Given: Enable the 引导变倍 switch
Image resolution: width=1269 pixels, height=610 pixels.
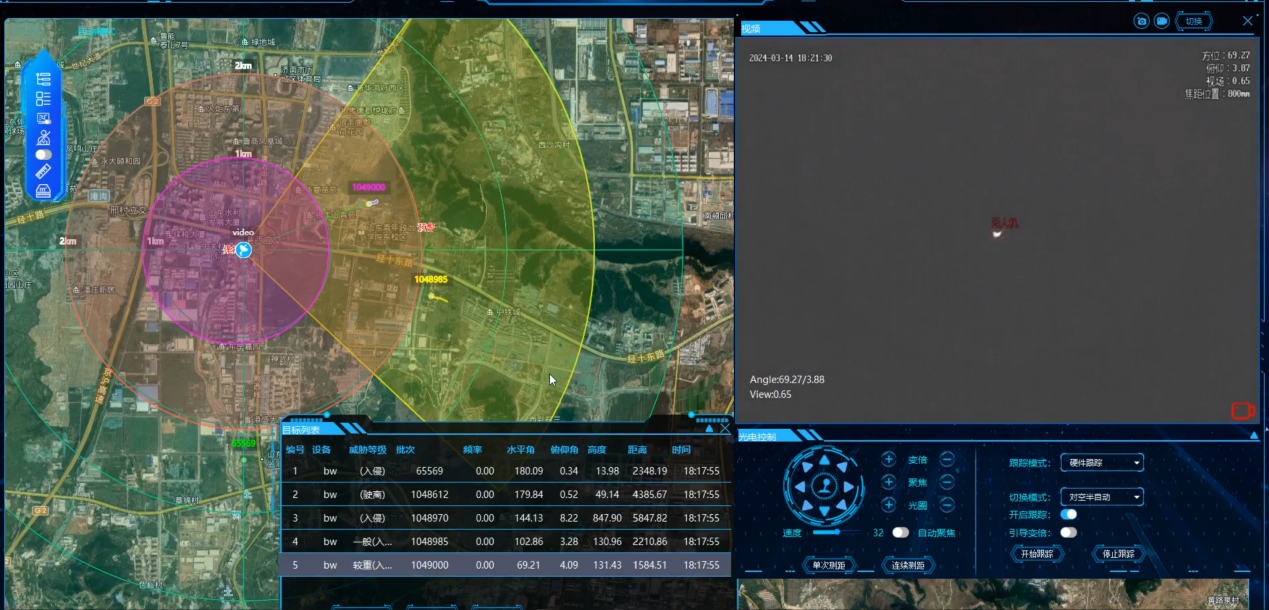Looking at the screenshot, I should (1069, 532).
